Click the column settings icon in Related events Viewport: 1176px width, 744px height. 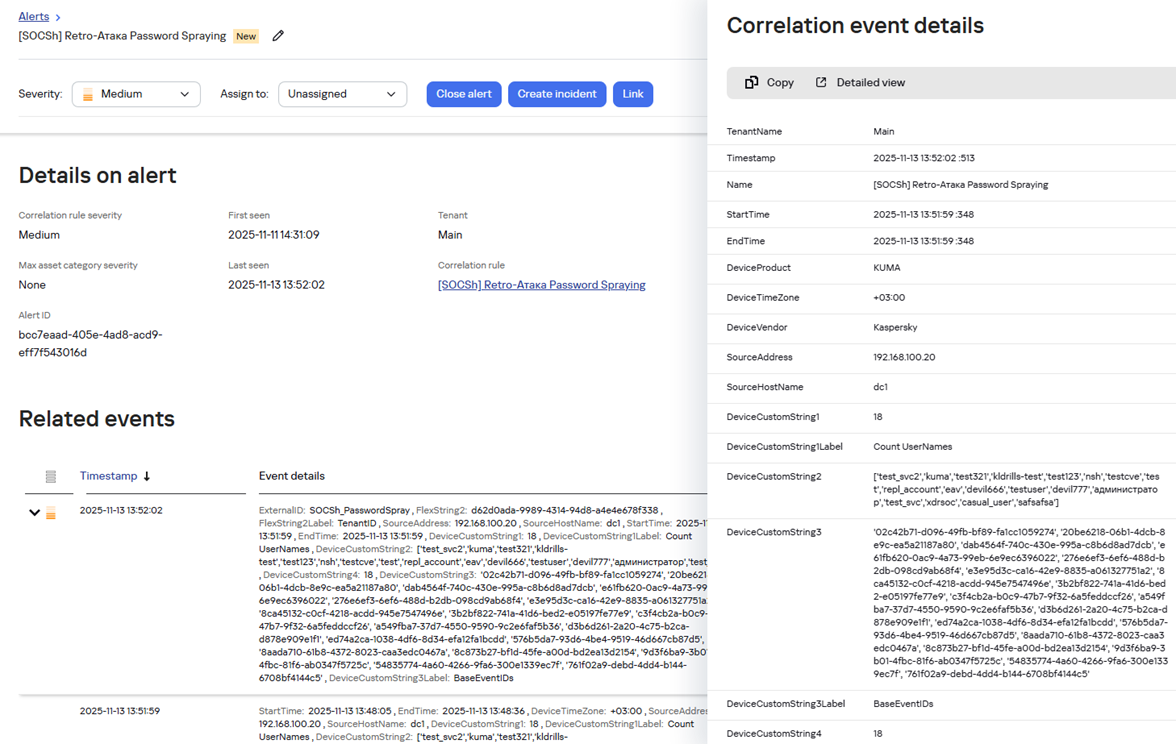[50, 476]
